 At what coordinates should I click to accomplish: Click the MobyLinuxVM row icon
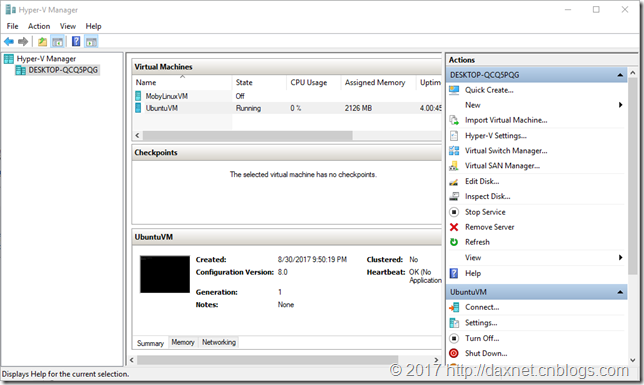point(138,96)
